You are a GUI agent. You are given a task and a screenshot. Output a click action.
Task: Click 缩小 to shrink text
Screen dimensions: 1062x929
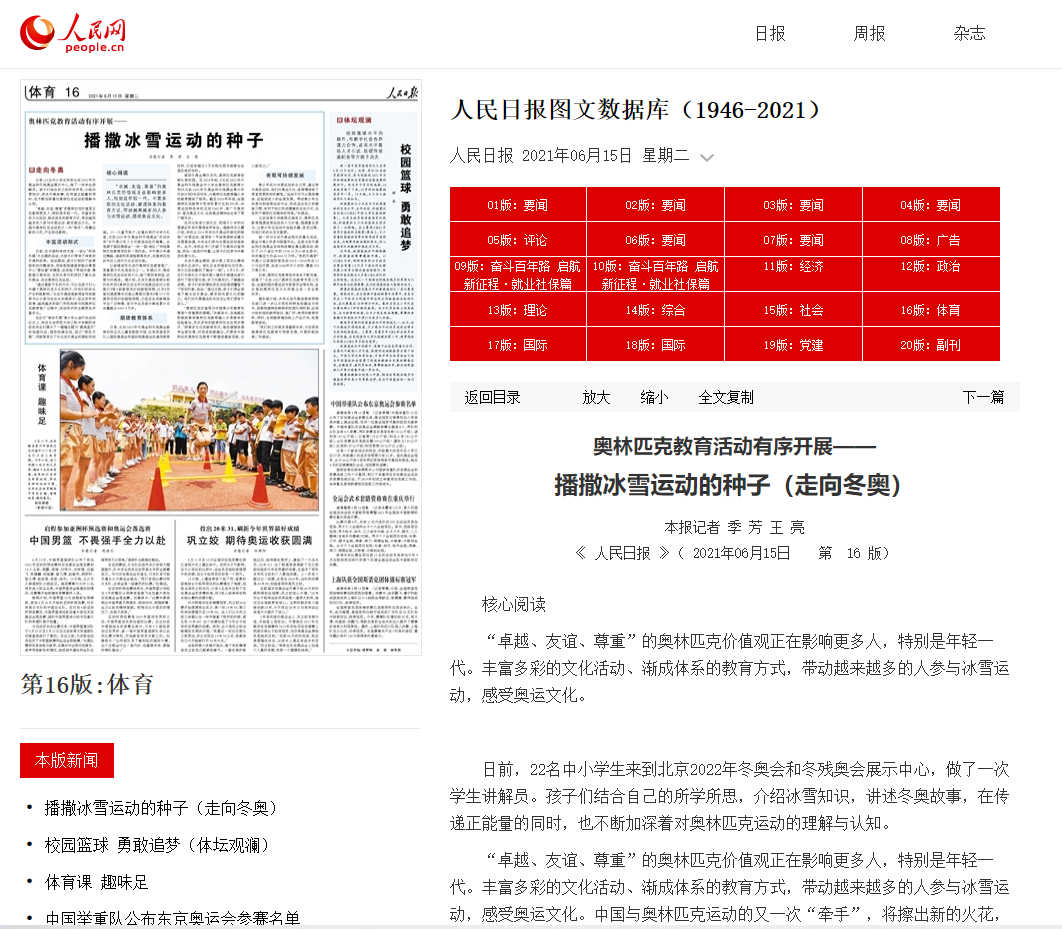click(x=654, y=397)
